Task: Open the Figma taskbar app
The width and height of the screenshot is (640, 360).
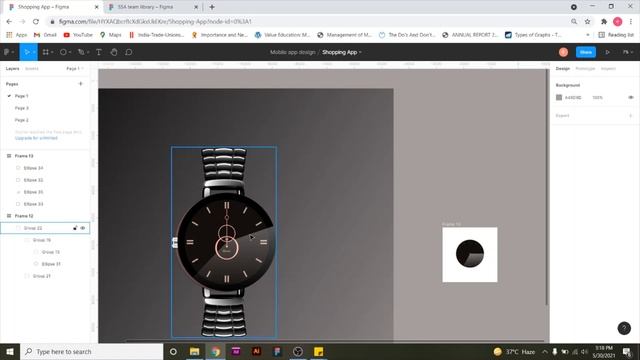Action: (x=277, y=351)
